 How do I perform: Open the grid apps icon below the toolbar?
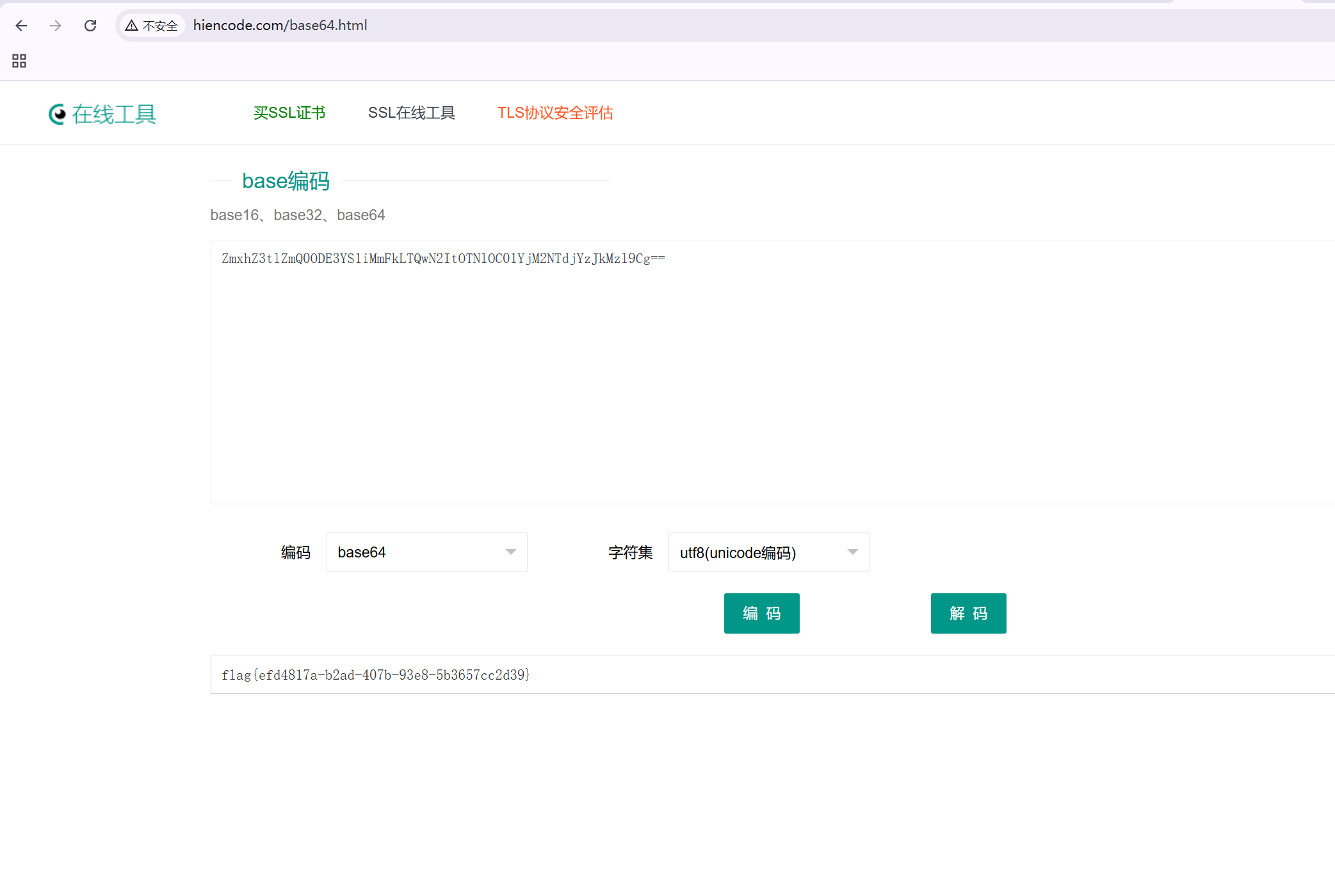tap(19, 61)
